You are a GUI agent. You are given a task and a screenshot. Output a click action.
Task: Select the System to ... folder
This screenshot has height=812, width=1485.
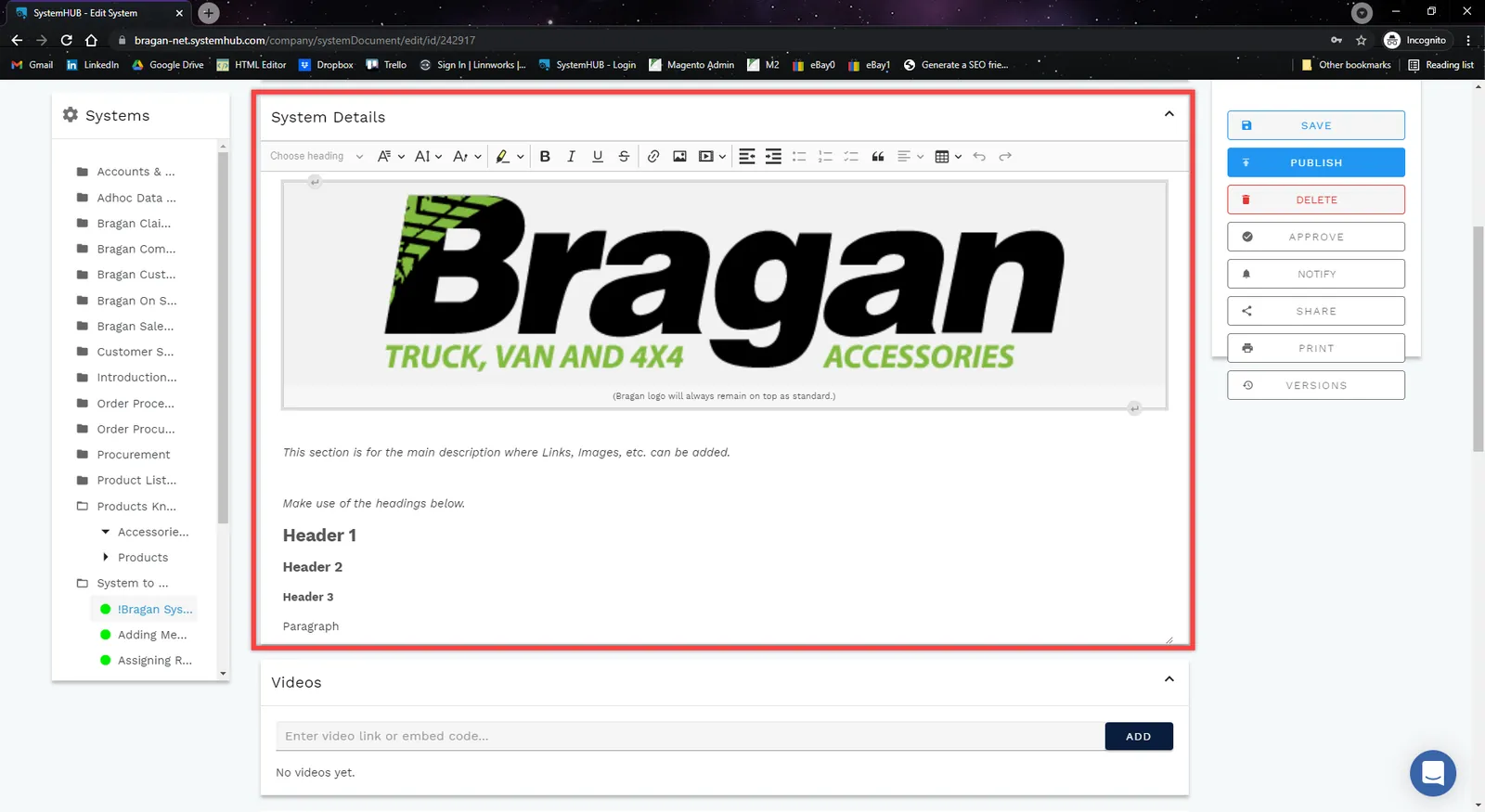[123, 583]
